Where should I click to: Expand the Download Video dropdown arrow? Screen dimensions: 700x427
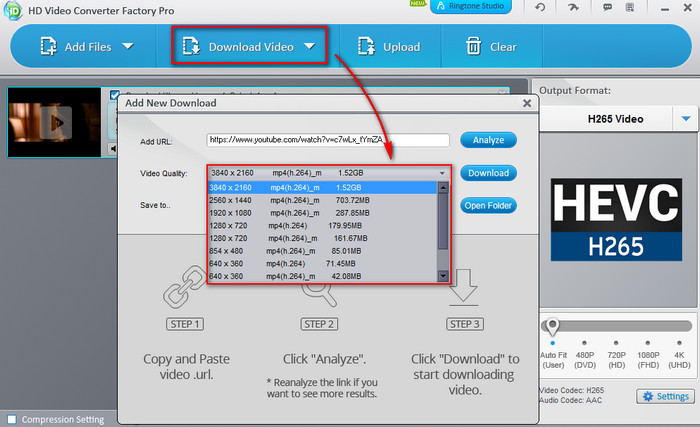pyautogui.click(x=309, y=46)
